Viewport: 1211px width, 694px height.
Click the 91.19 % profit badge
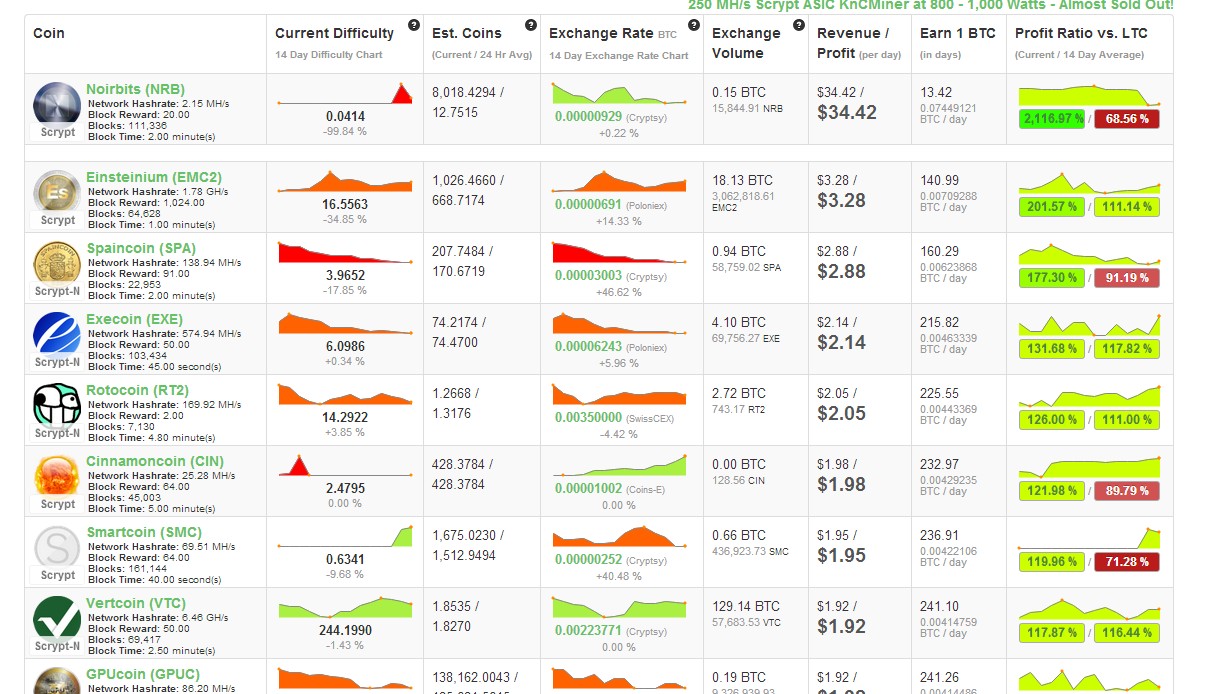[x=1127, y=278]
